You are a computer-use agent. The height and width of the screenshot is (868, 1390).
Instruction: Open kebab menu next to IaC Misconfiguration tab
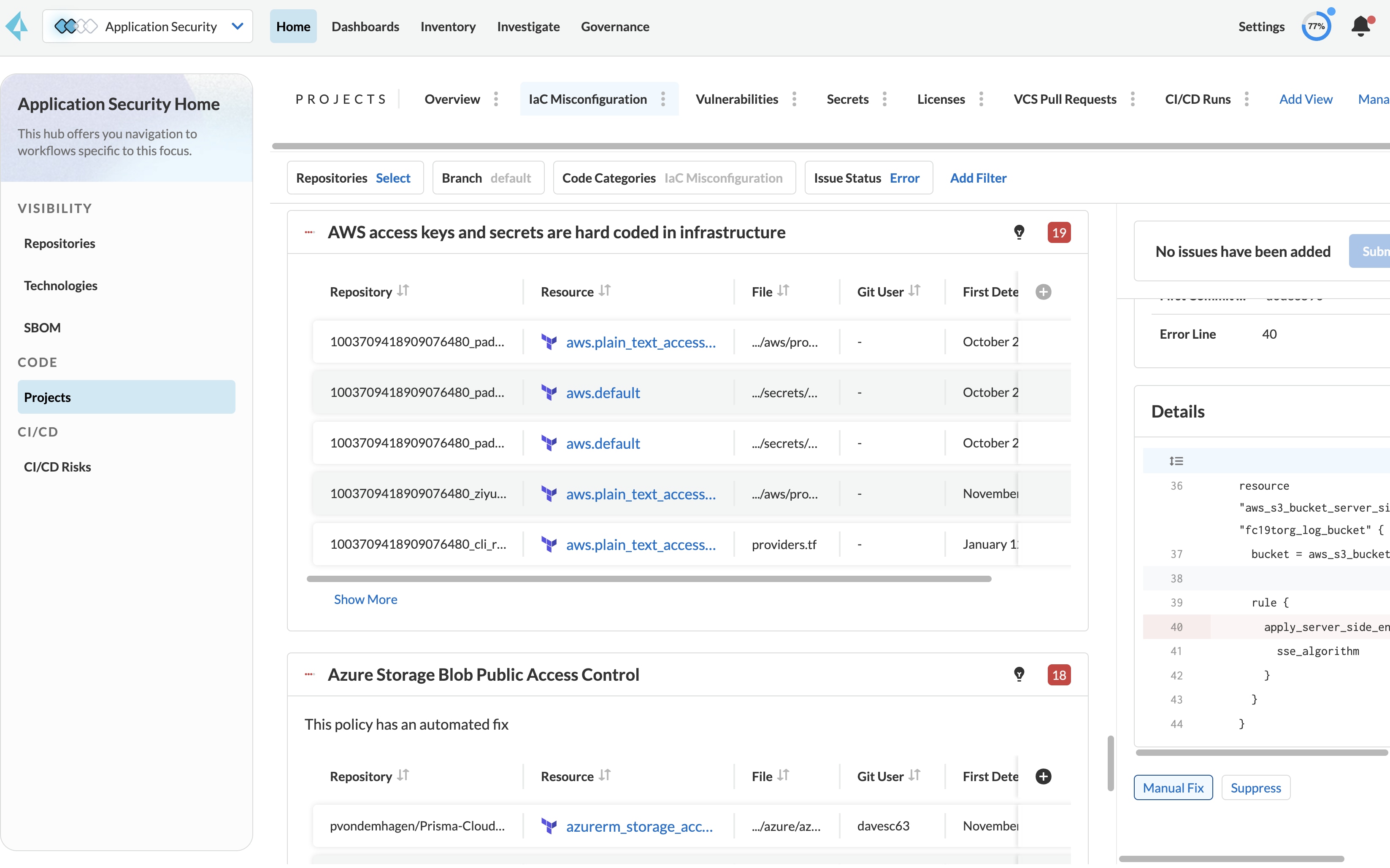(x=663, y=99)
